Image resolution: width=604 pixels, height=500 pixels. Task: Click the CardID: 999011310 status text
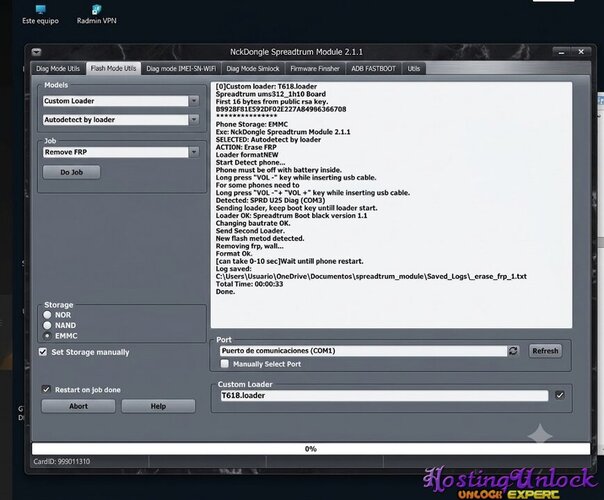(62, 461)
